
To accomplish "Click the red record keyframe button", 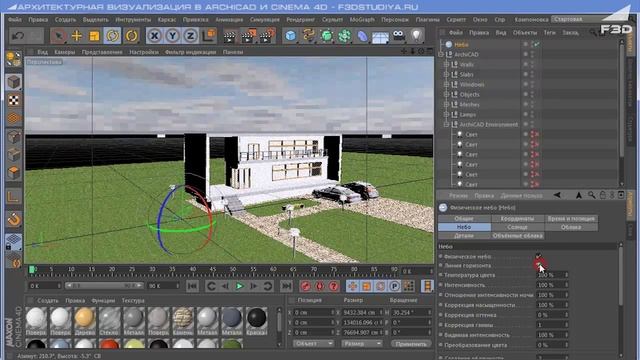I will [306, 286].
